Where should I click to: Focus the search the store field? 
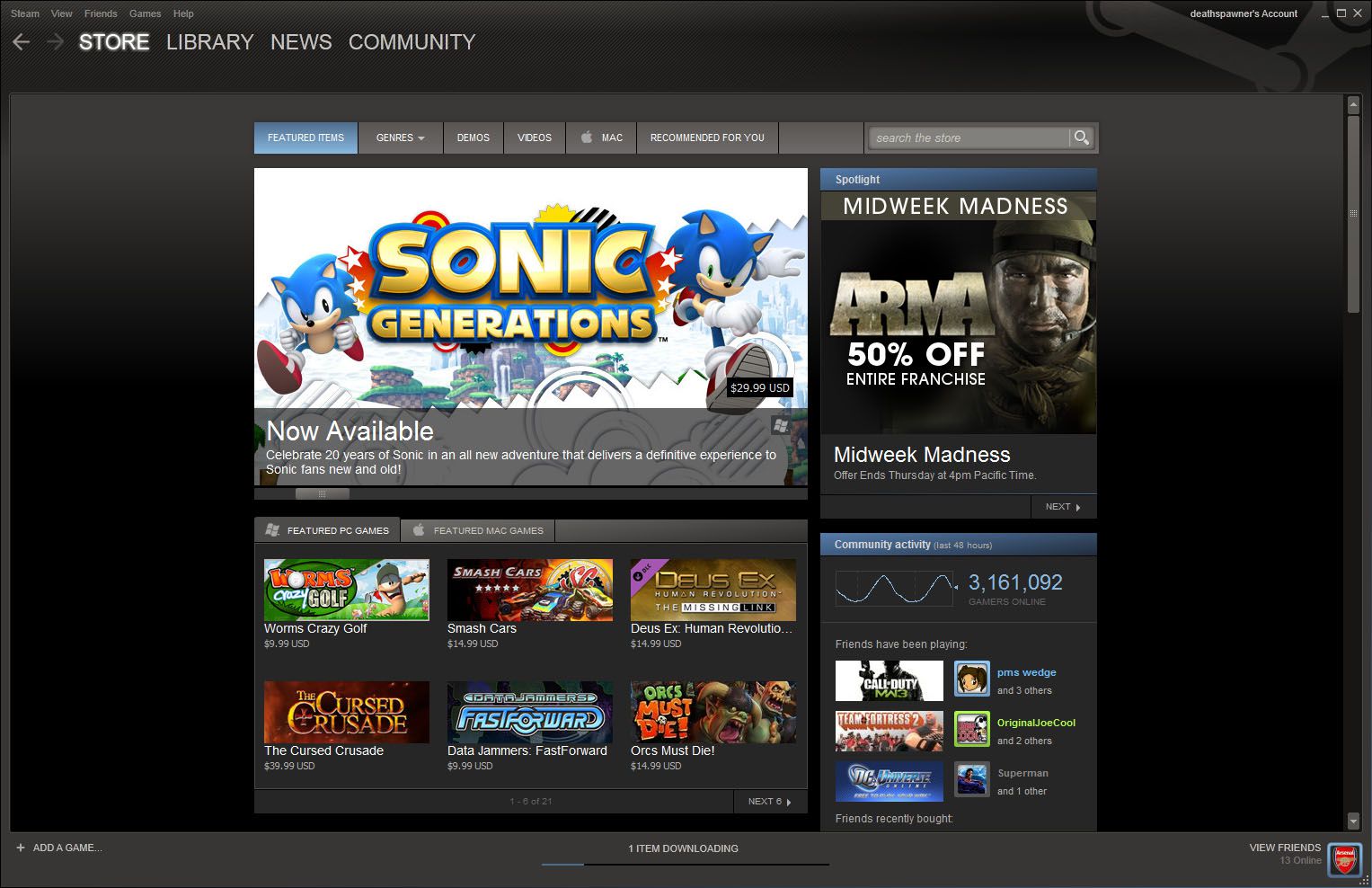969,138
